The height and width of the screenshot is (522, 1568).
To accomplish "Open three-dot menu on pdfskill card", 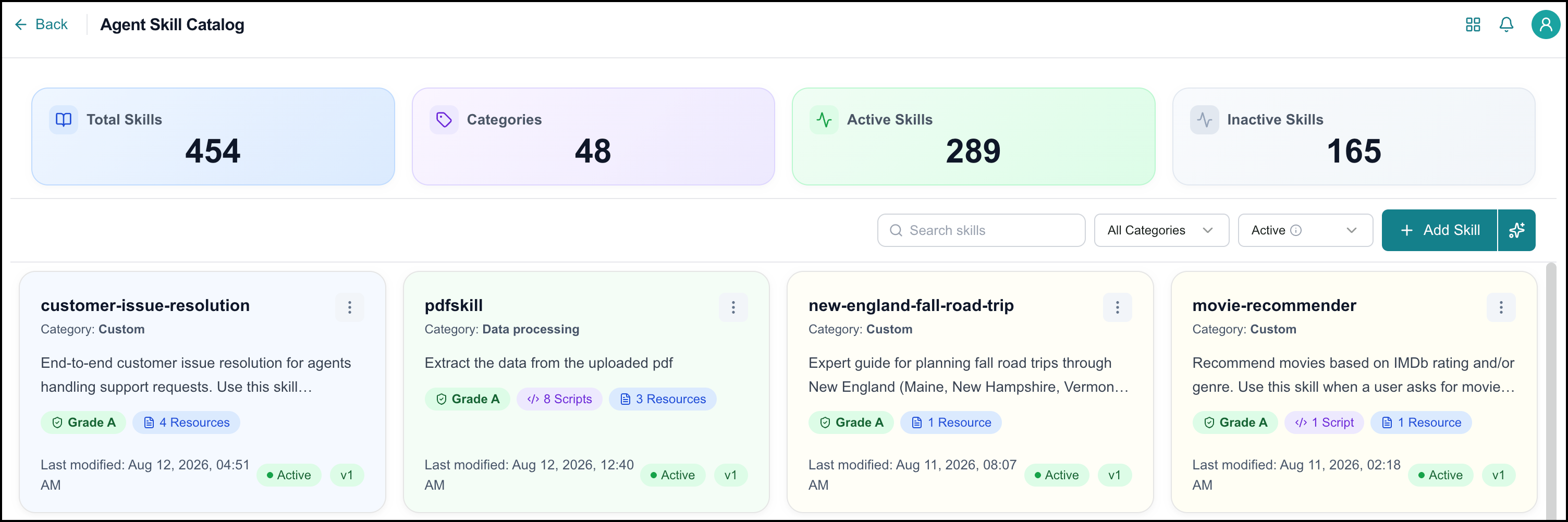I will click(x=733, y=307).
